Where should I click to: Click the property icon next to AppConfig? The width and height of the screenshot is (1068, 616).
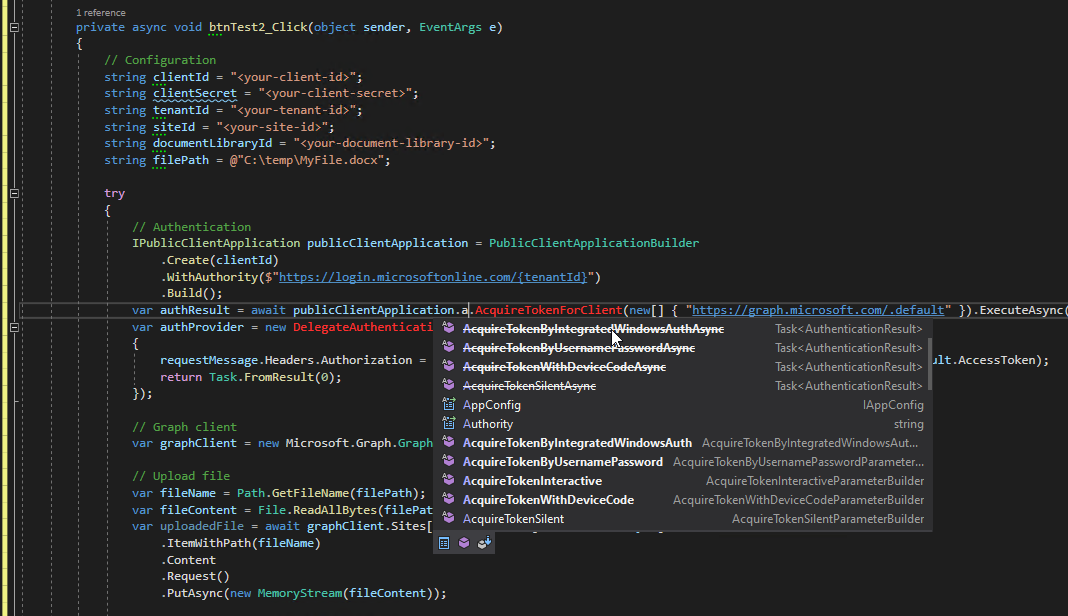(447, 404)
